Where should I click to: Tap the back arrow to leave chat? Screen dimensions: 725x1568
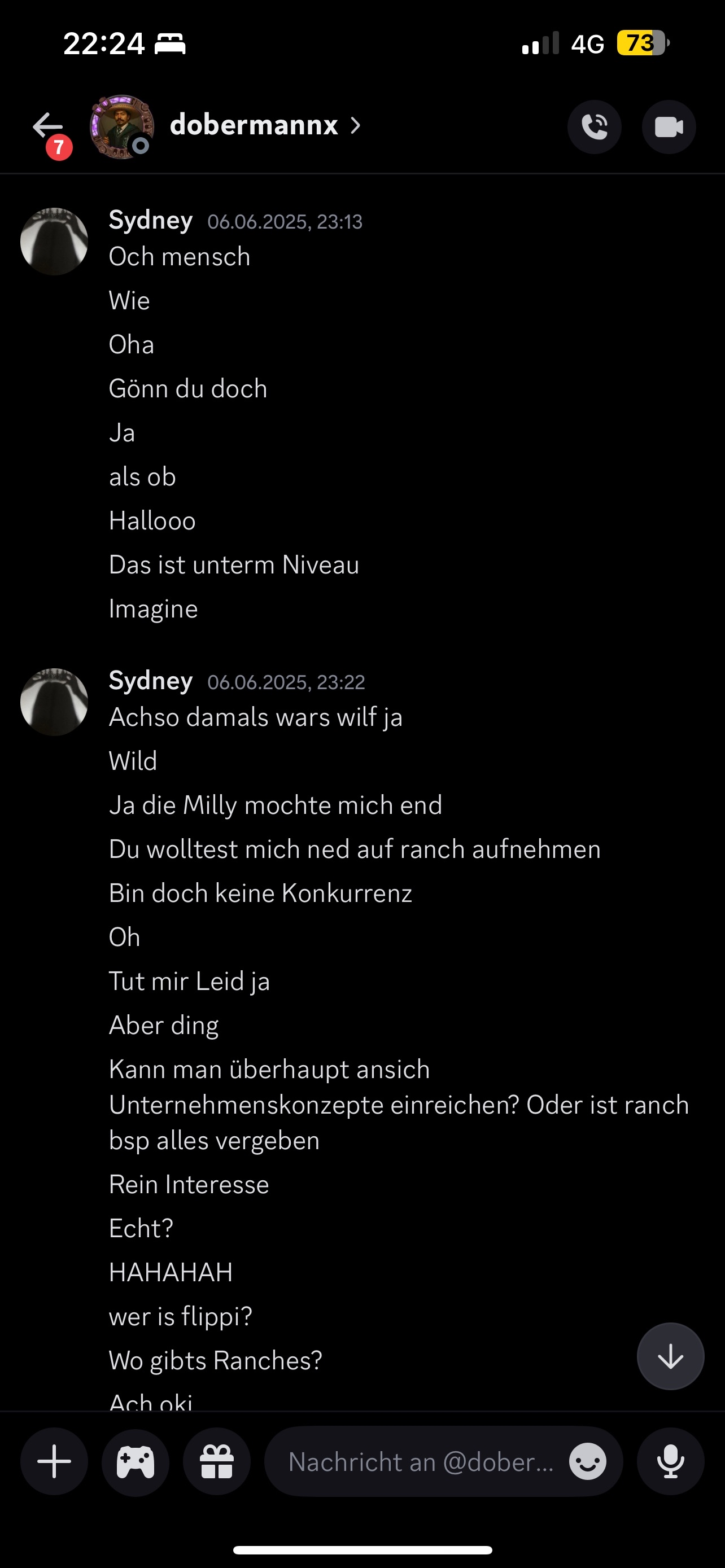[49, 126]
